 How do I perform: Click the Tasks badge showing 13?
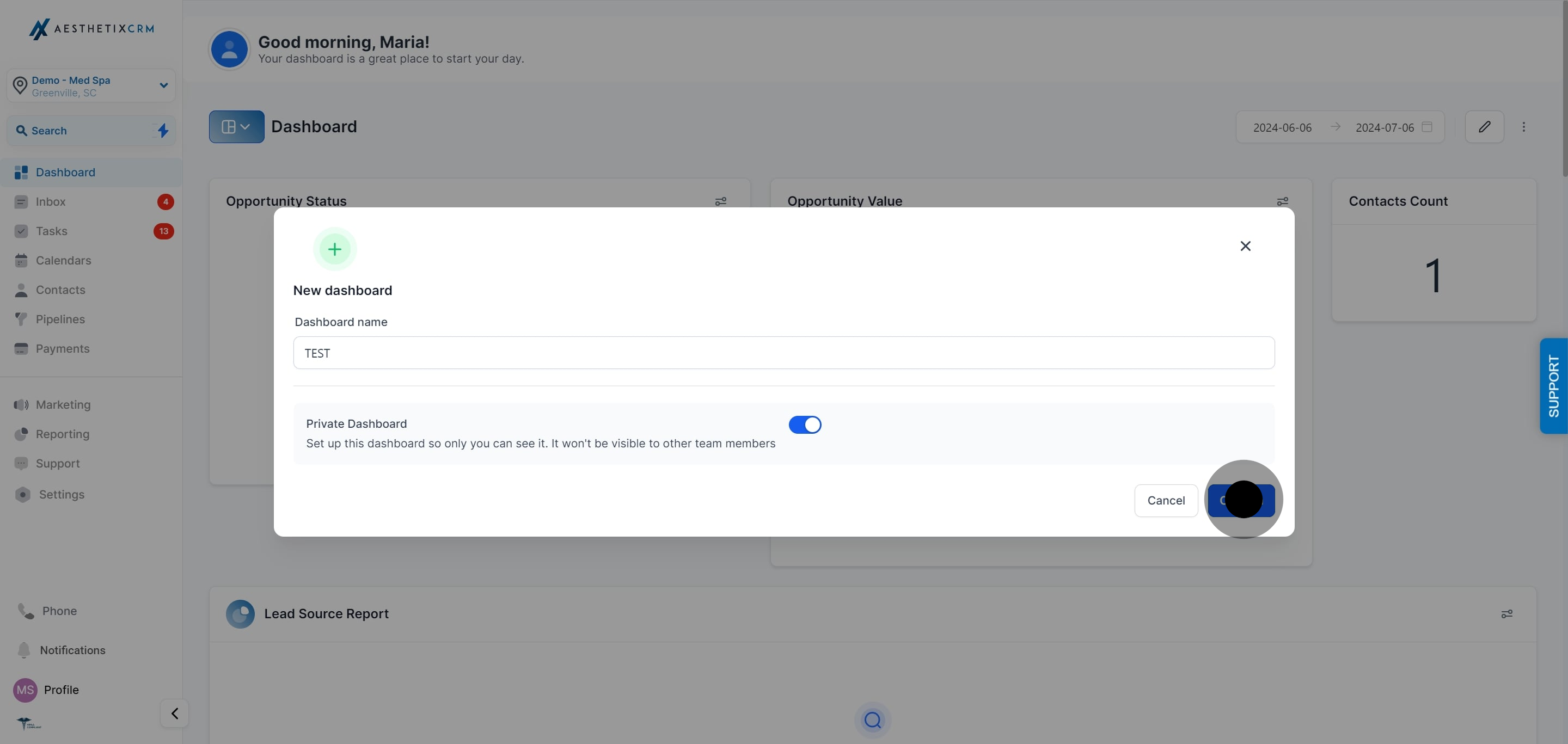click(x=164, y=231)
